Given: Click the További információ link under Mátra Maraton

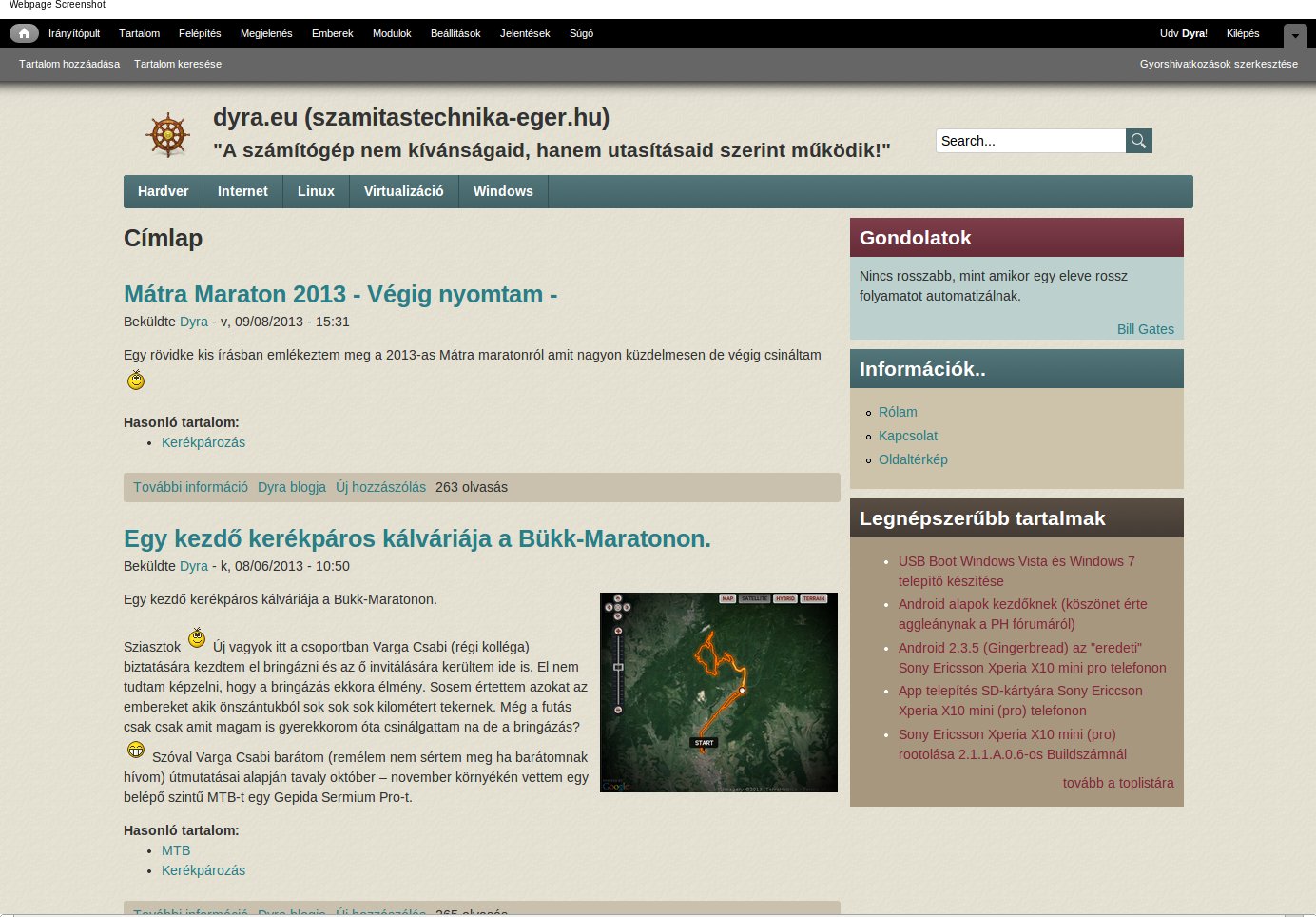Looking at the screenshot, I should point(190,487).
